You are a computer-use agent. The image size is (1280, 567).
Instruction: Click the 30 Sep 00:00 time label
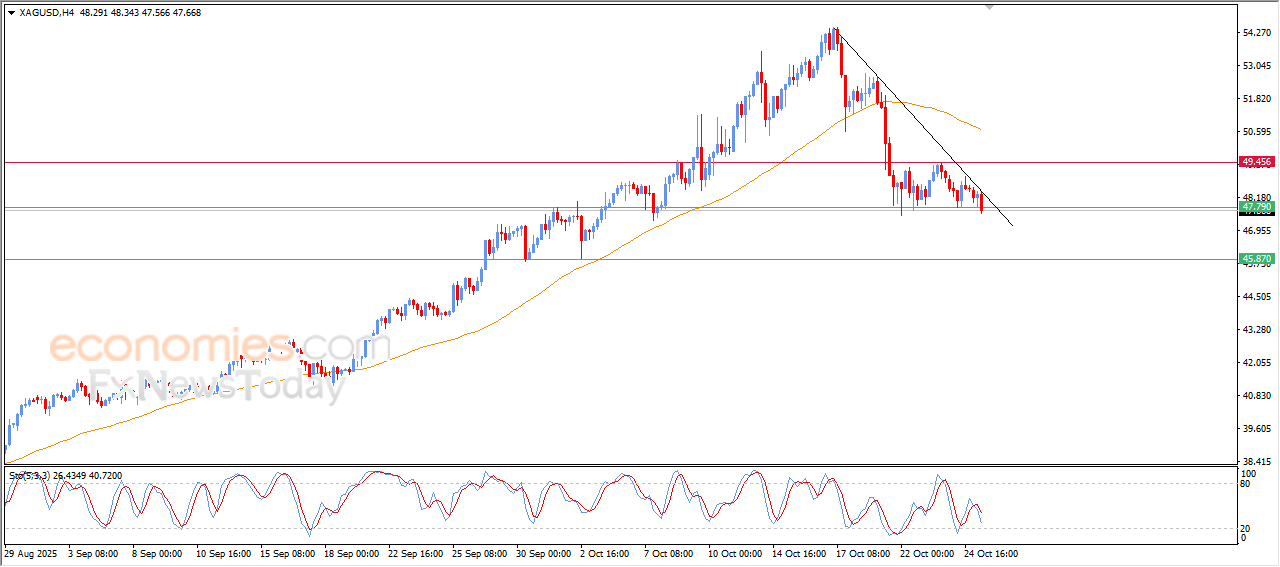544,552
